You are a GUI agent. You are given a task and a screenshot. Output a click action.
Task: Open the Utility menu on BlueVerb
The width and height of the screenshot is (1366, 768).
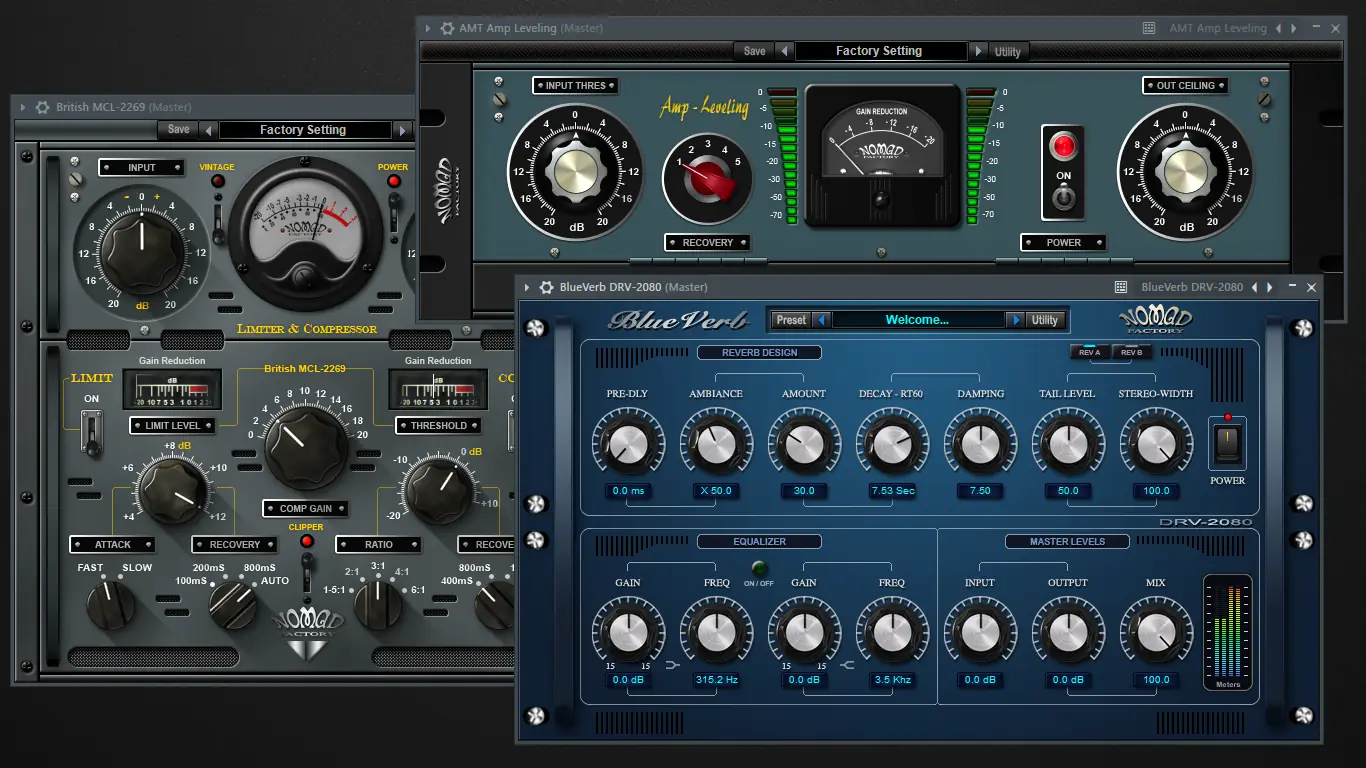(x=1045, y=319)
